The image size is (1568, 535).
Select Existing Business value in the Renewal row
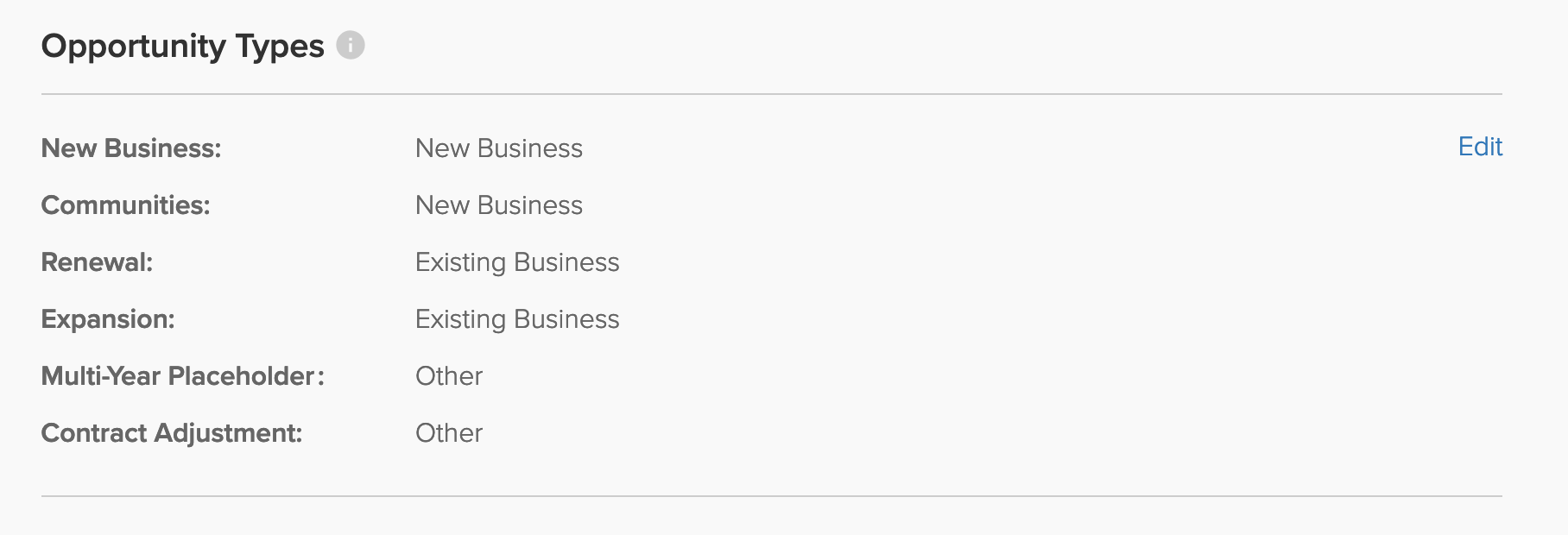(517, 262)
